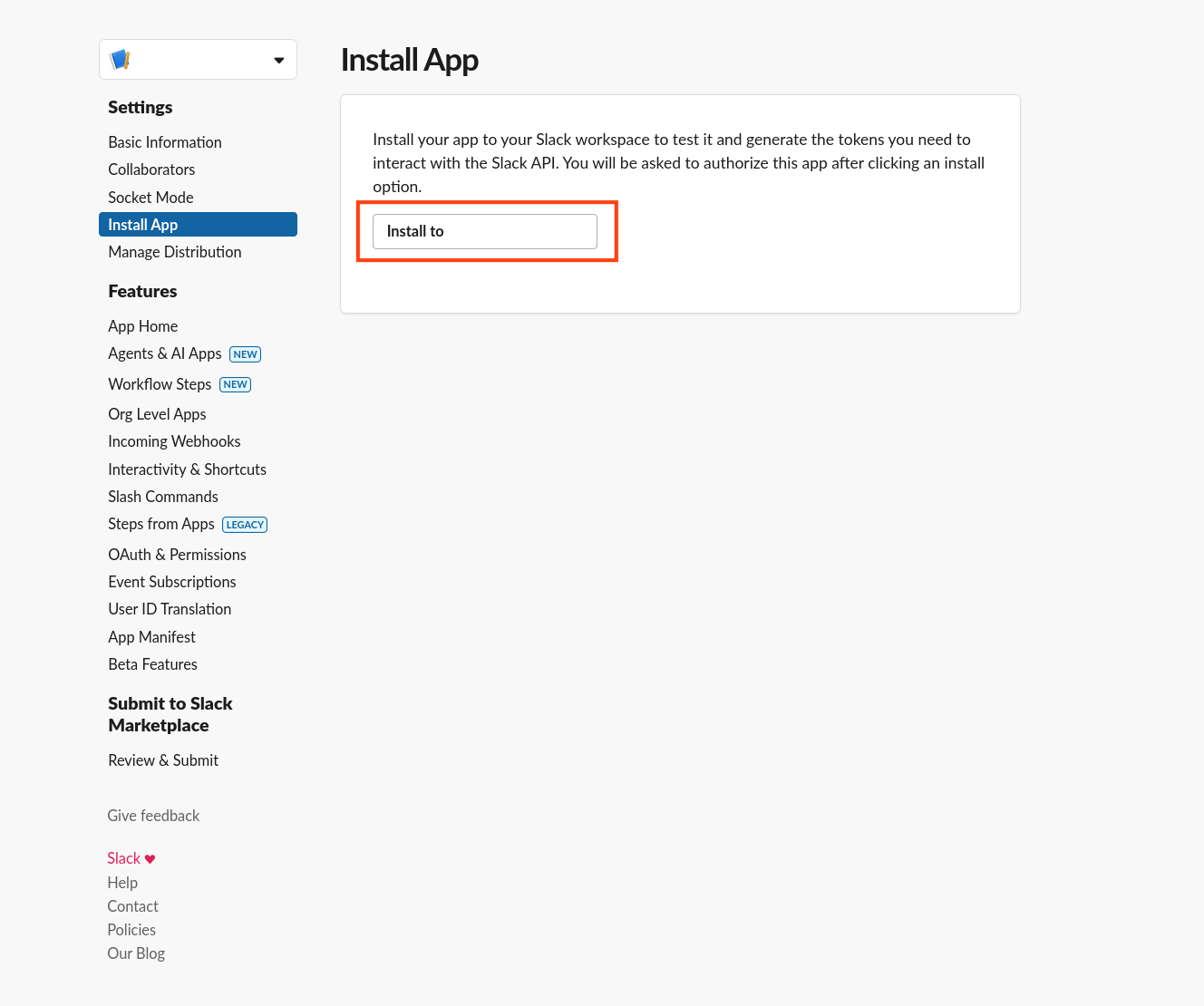Click NEW badge beside Workflow Steps
The image size is (1204, 1006).
235,384
